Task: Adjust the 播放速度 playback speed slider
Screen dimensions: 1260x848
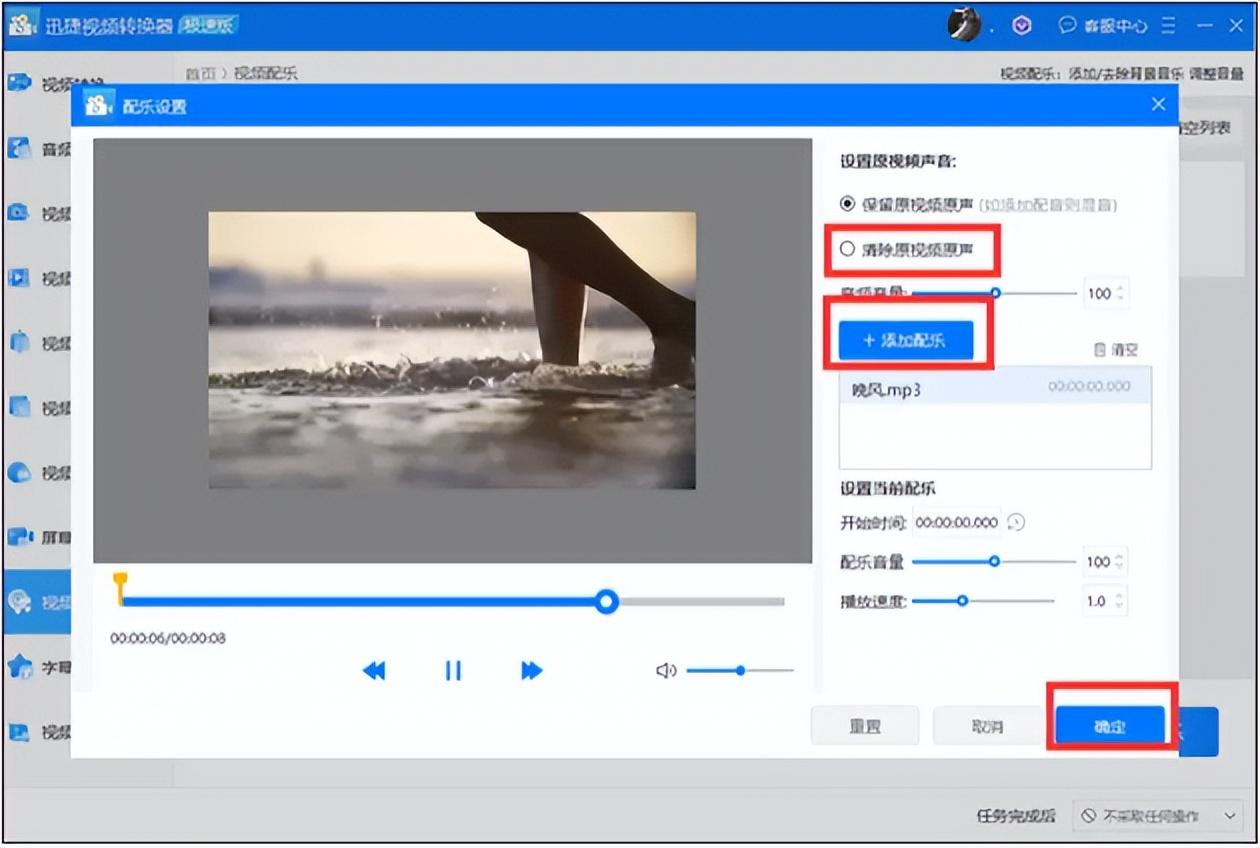Action: click(x=962, y=601)
